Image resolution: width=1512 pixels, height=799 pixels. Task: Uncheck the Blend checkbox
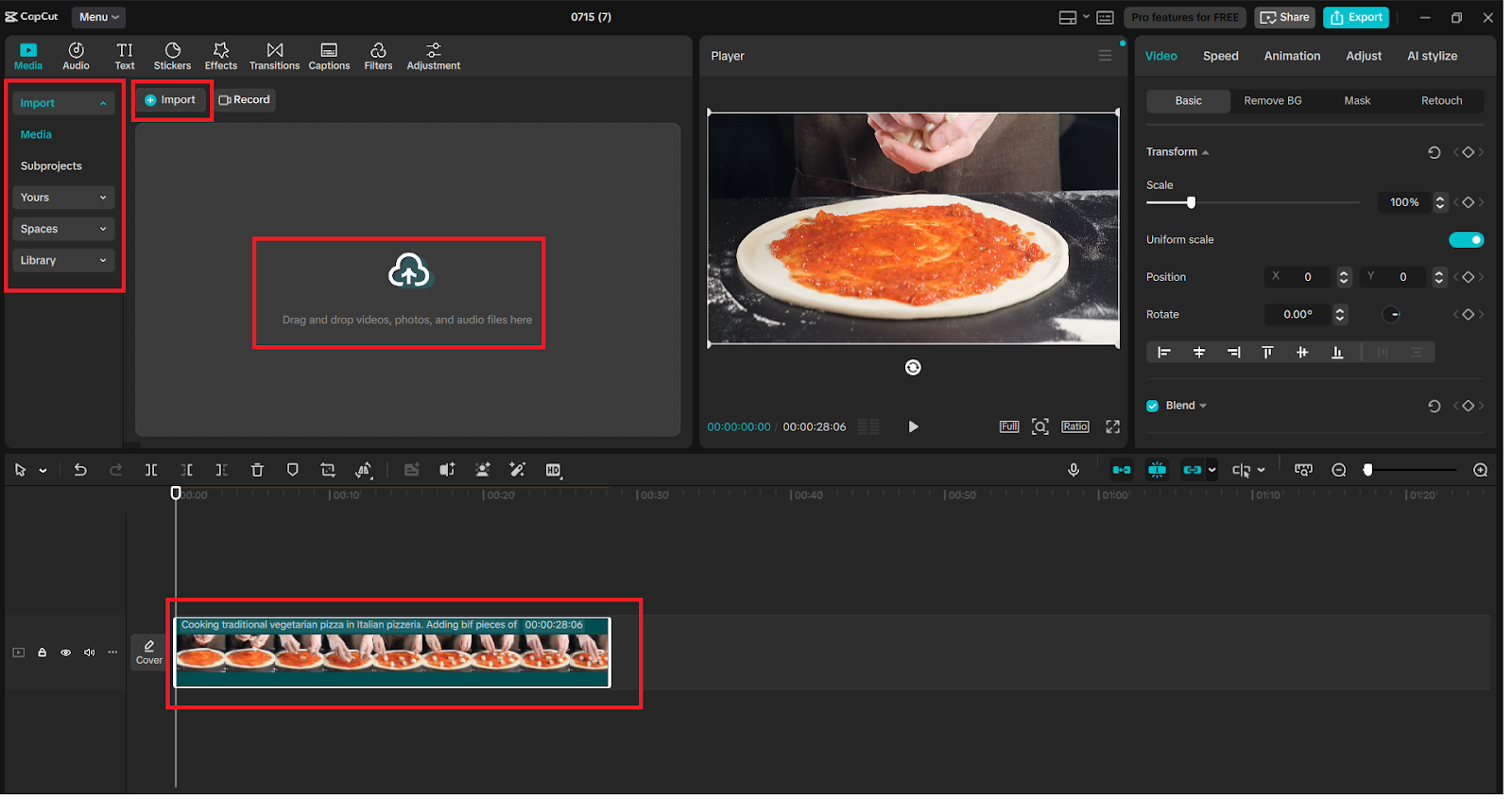[x=1153, y=406]
